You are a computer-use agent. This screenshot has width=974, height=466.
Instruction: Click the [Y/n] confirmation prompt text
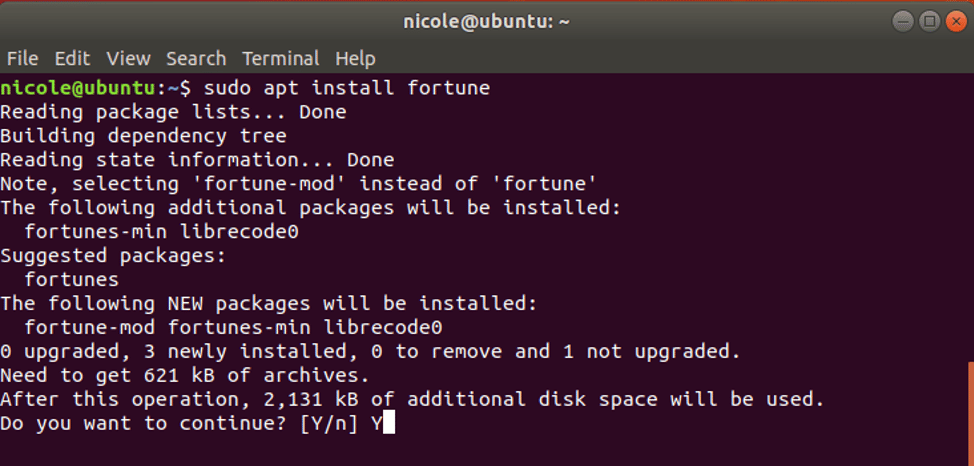[329, 424]
